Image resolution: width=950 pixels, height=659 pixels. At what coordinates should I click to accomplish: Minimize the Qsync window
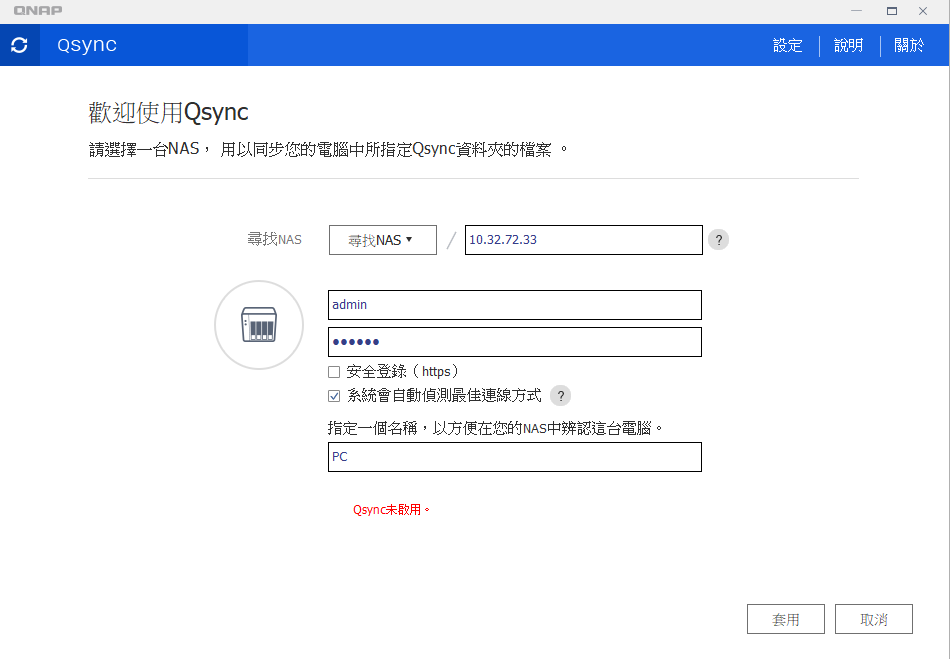858,10
